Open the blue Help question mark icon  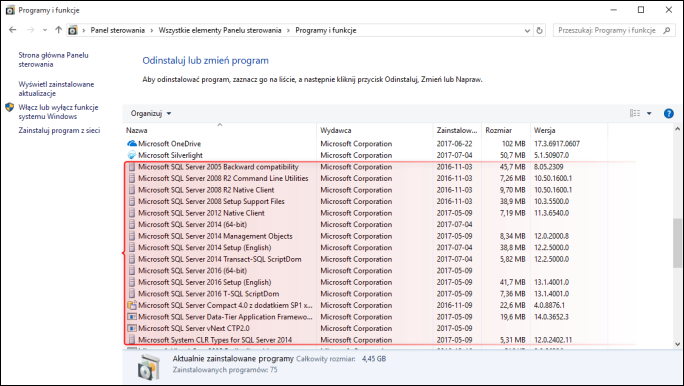click(x=668, y=113)
